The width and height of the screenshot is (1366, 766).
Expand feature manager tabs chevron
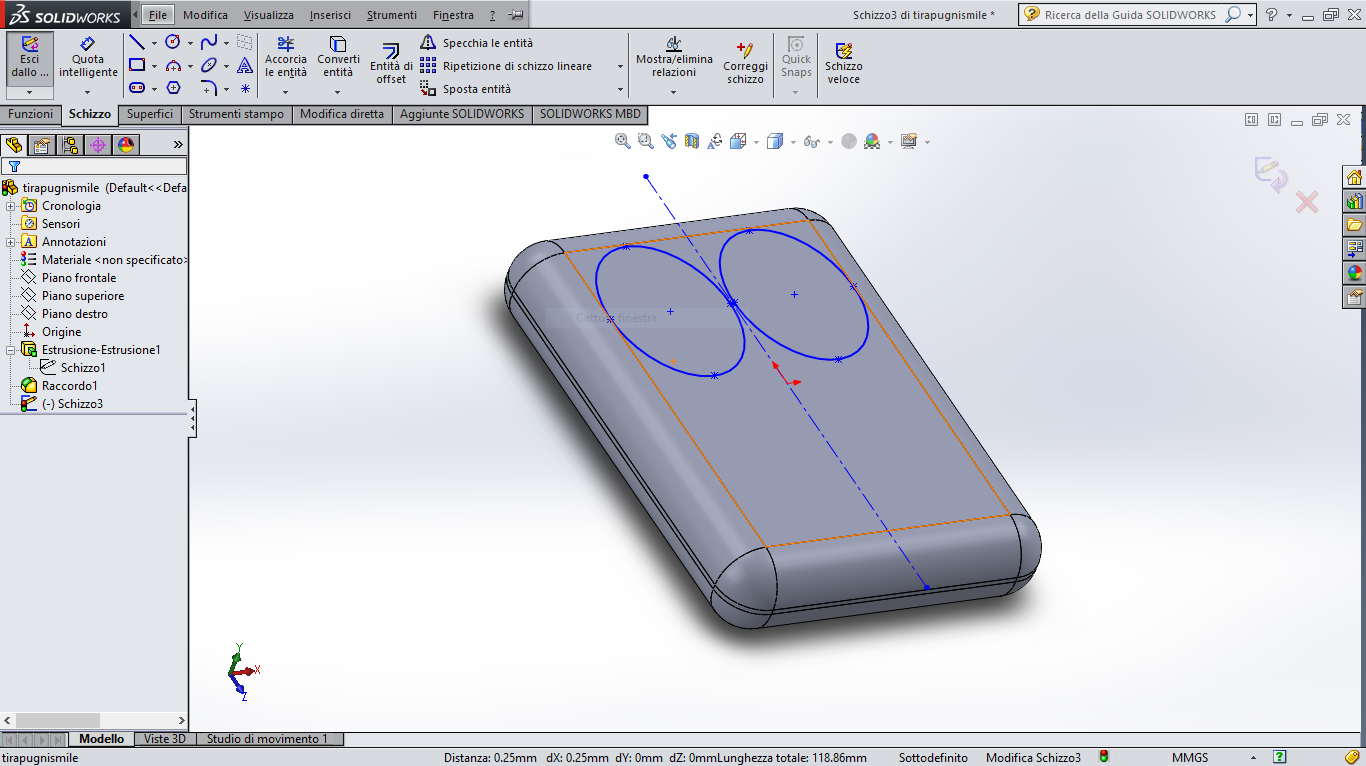pyautogui.click(x=178, y=145)
